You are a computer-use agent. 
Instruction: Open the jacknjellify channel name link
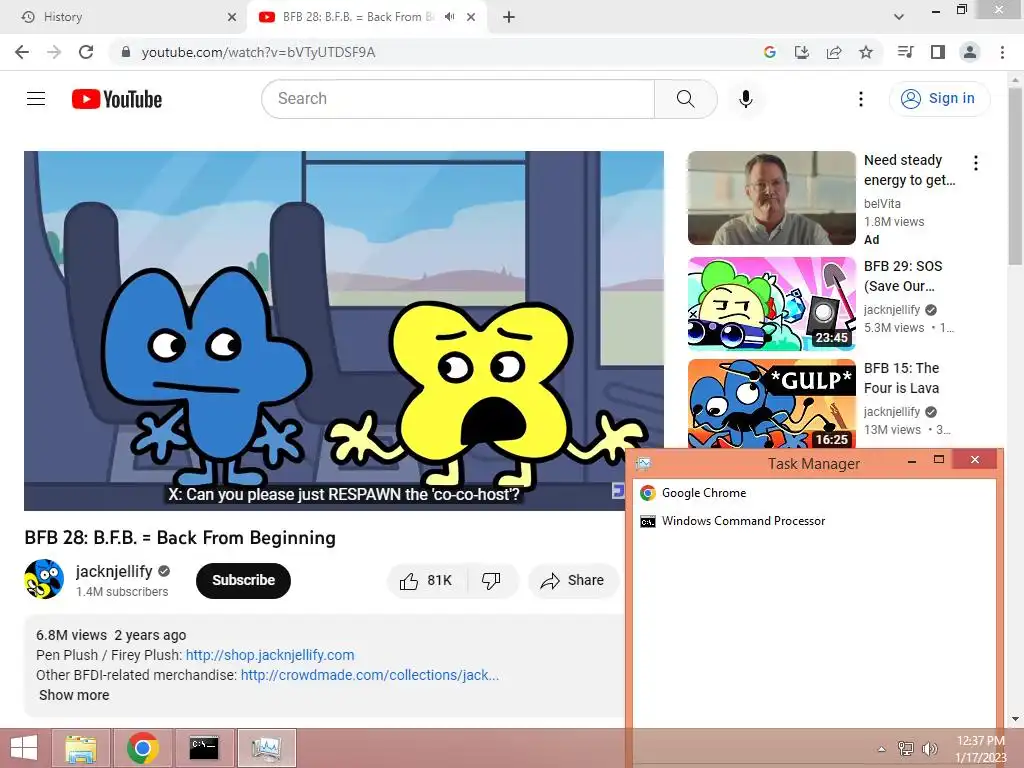click(x=114, y=571)
